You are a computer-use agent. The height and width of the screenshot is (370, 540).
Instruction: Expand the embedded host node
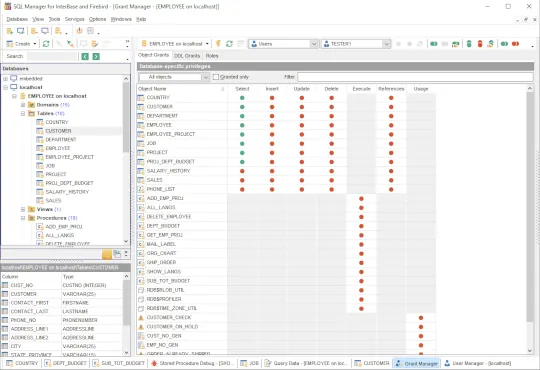pyautogui.click(x=6, y=79)
